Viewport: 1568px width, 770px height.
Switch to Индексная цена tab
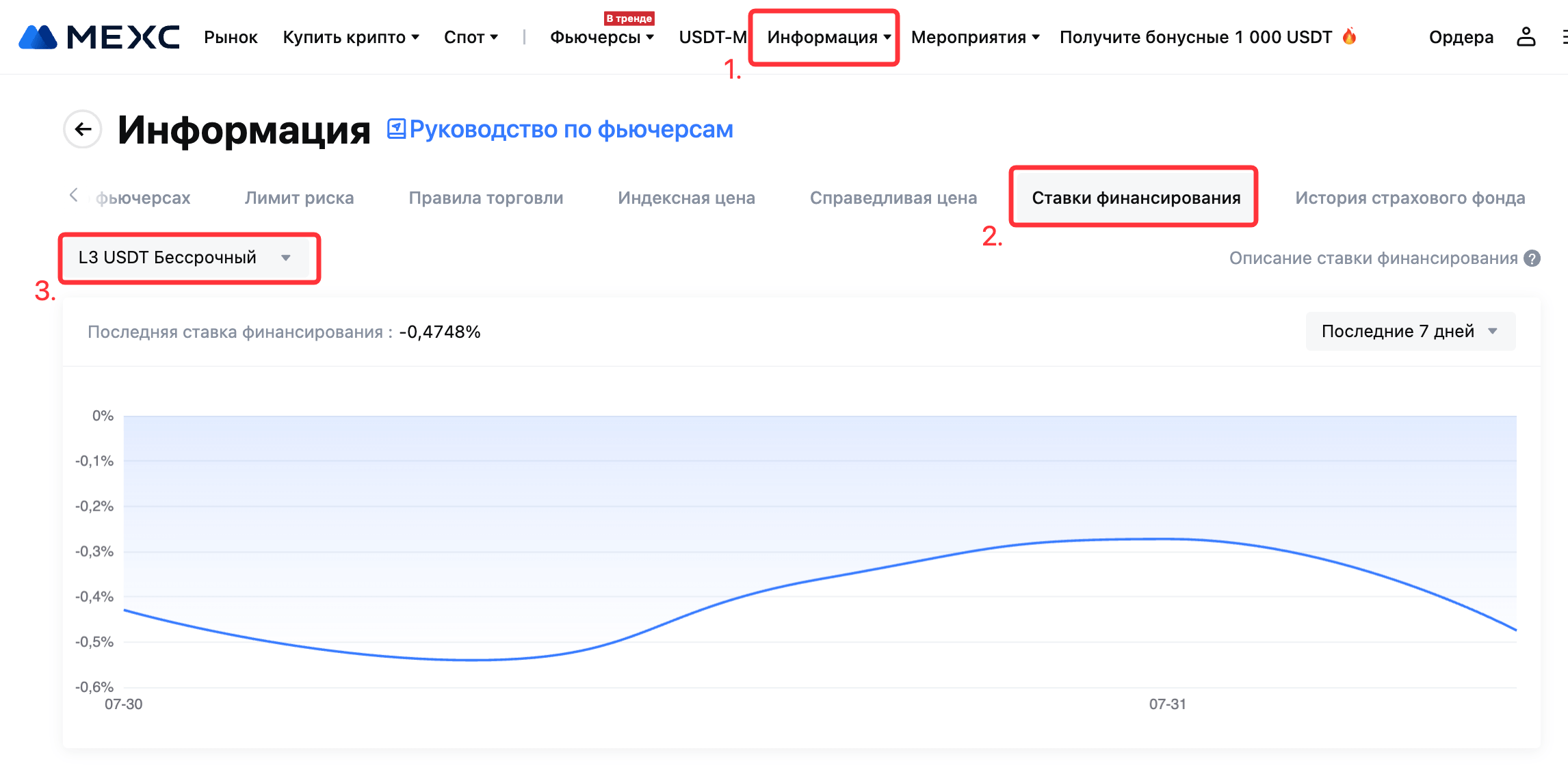686,198
